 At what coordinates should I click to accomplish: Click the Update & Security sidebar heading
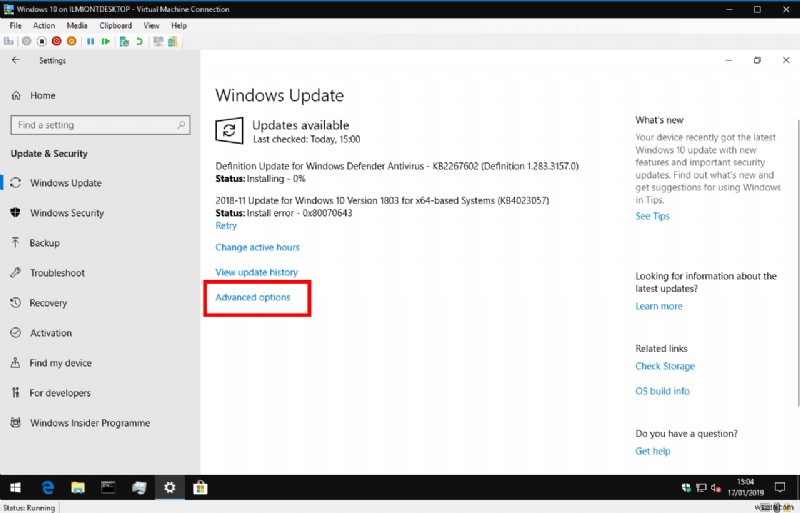(x=49, y=154)
